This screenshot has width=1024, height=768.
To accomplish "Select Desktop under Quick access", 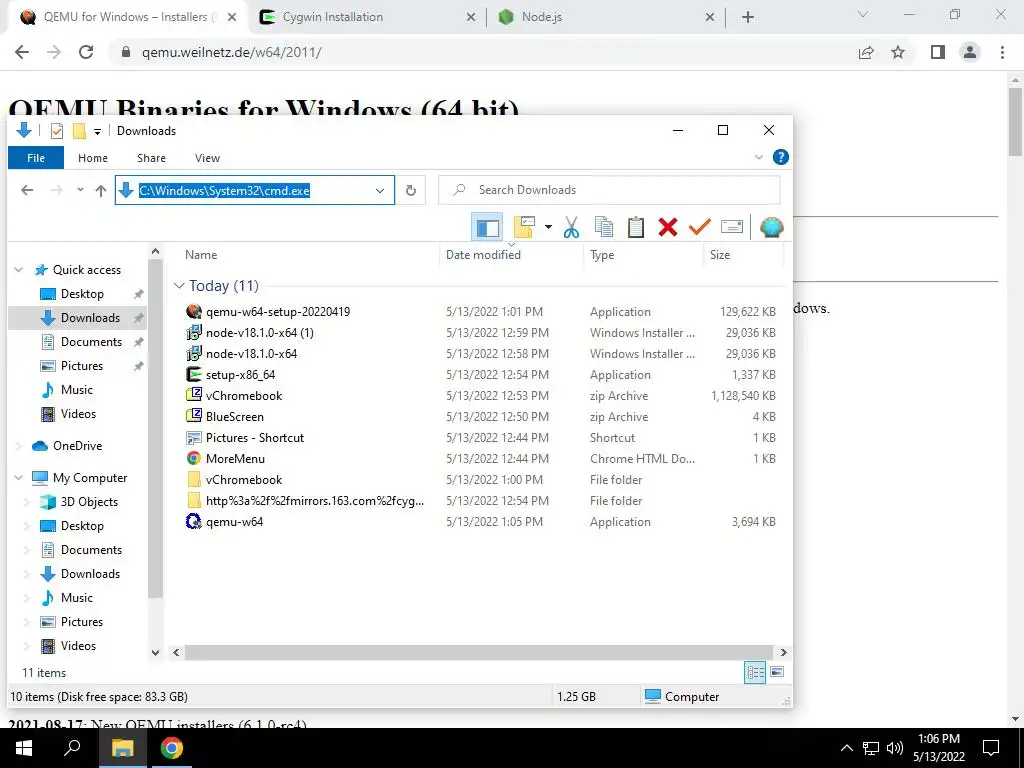I will 82,294.
